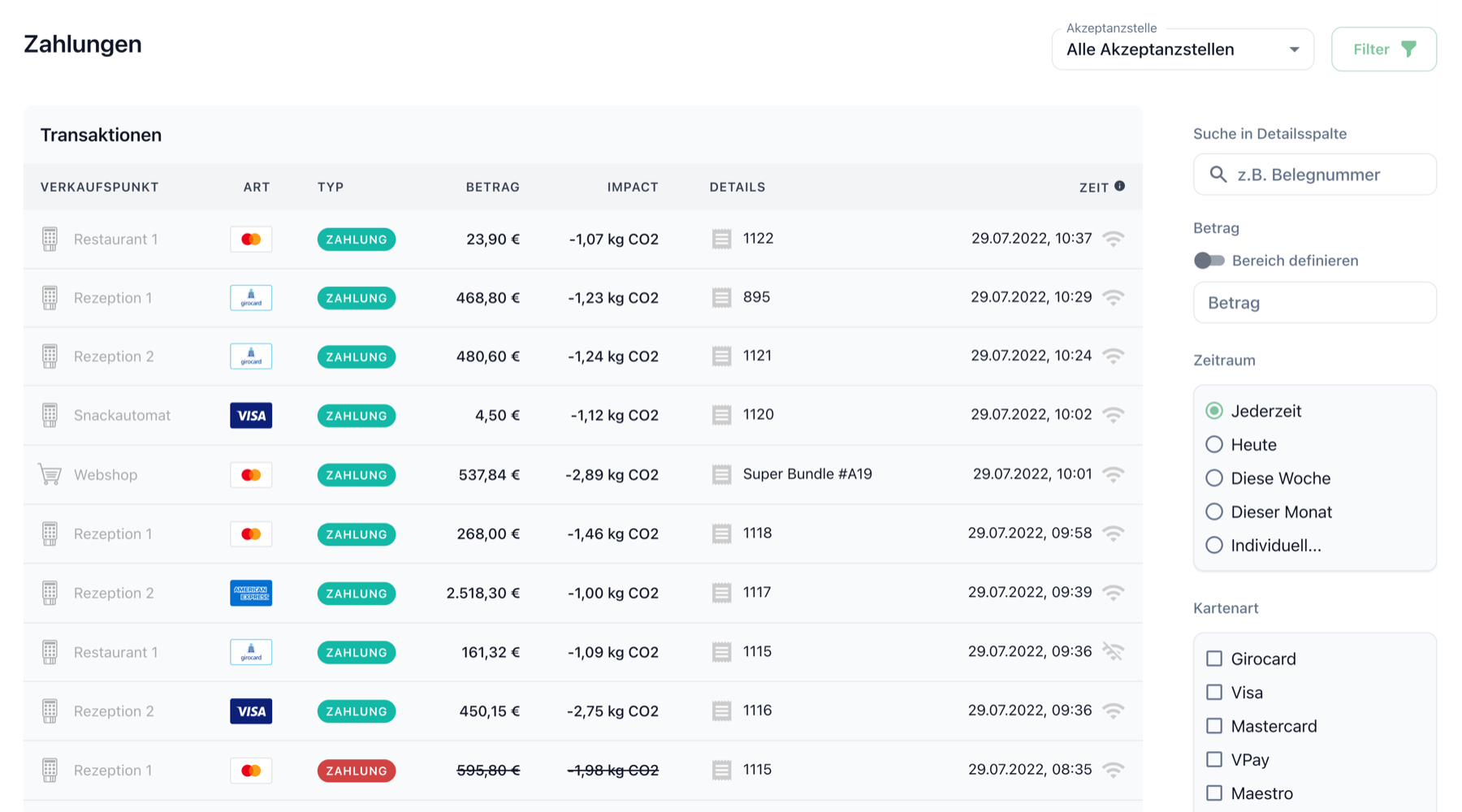Click the Mastercard icon in the cancelled 595,80 € row
The image size is (1462, 812).
click(251, 771)
